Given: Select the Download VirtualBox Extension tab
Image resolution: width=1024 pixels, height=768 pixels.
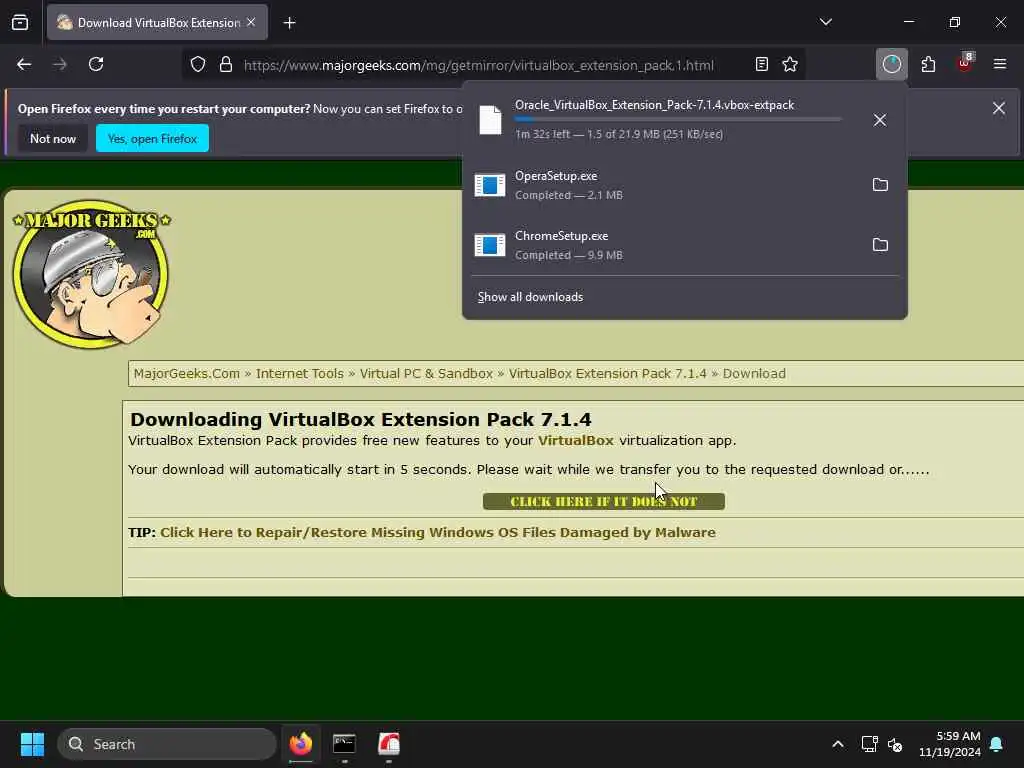Looking at the screenshot, I should pyautogui.click(x=157, y=23).
